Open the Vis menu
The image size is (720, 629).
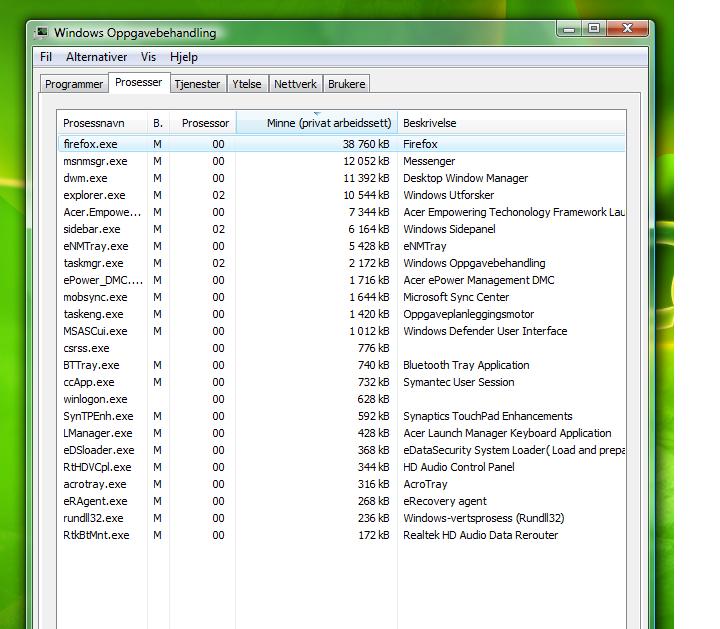[149, 58]
